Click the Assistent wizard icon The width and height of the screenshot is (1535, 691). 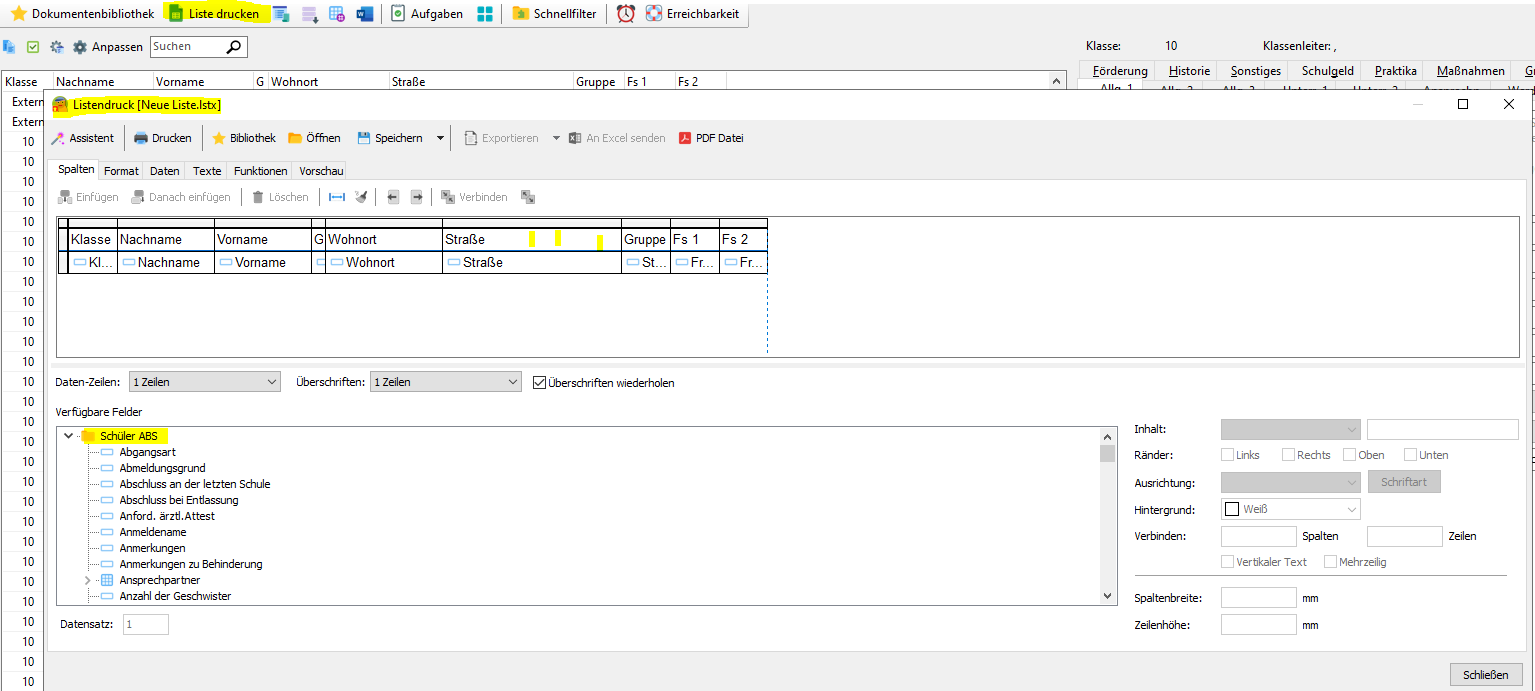point(58,138)
